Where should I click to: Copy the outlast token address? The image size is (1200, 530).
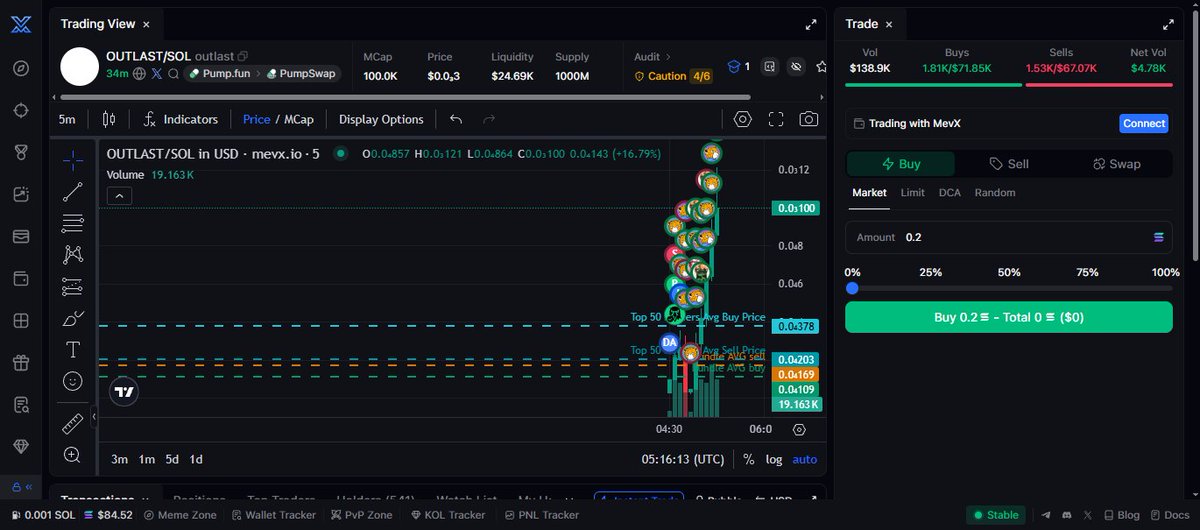click(x=243, y=57)
